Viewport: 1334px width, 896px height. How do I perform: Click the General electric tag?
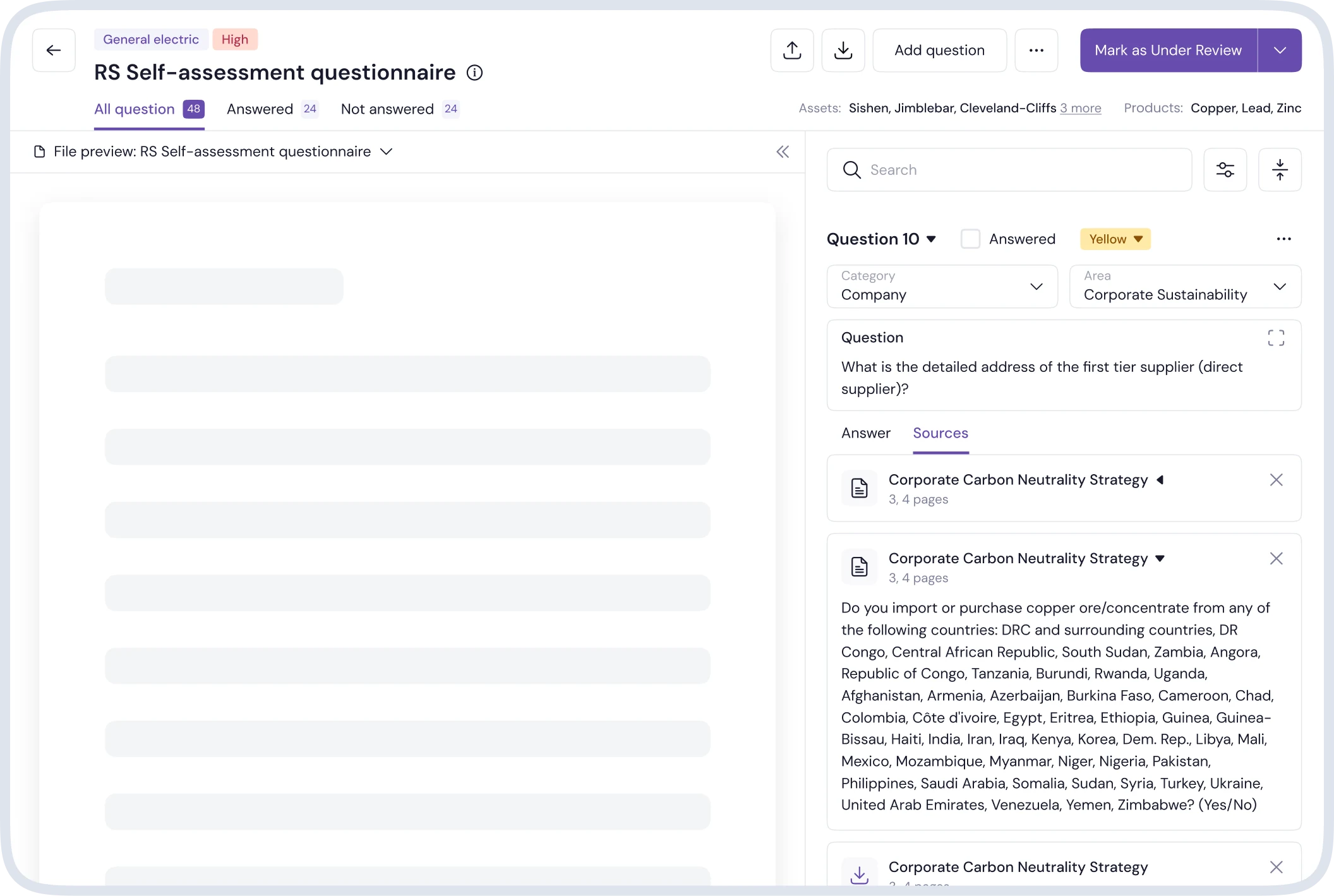coord(151,39)
